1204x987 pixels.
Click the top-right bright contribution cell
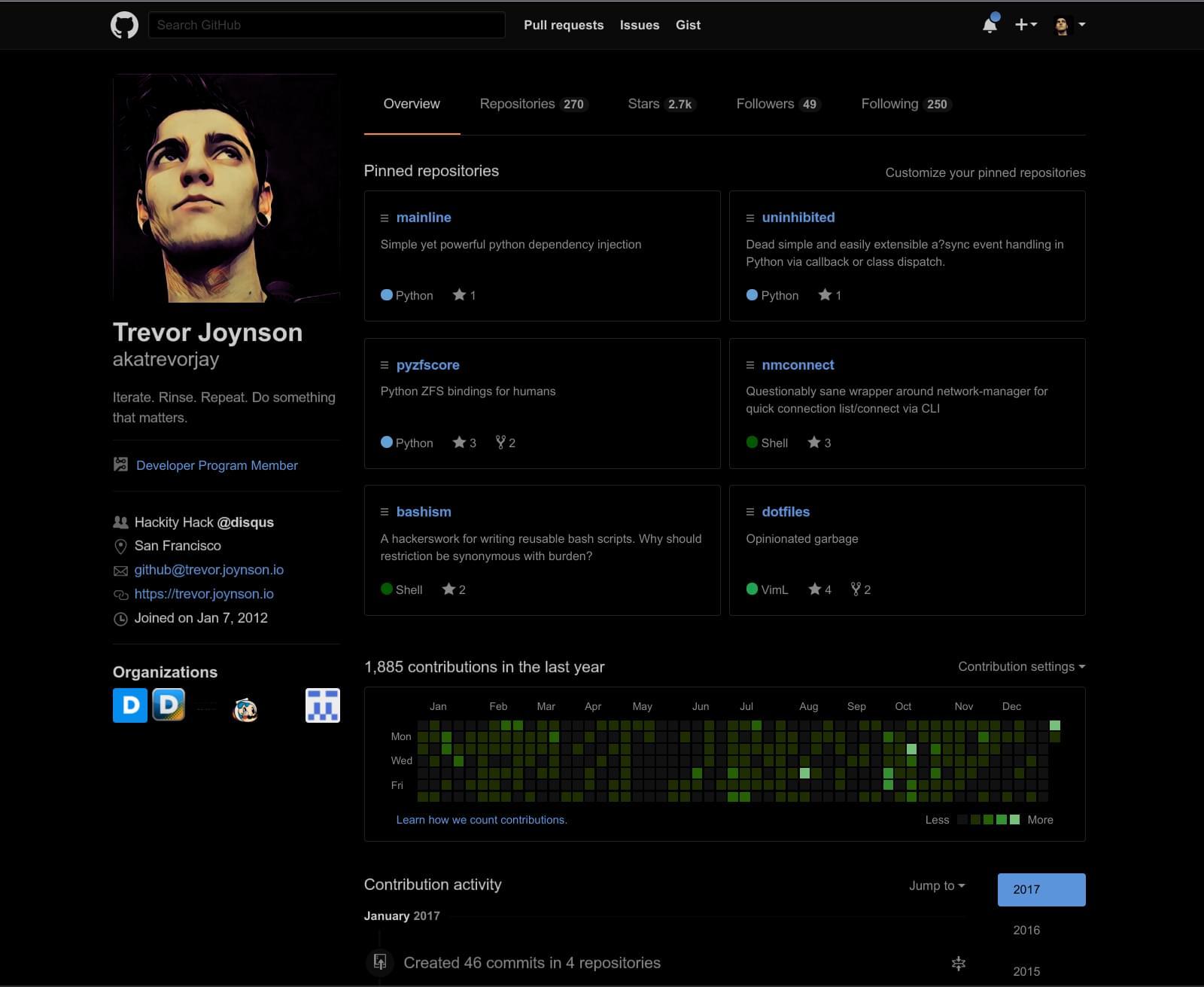(x=1055, y=725)
